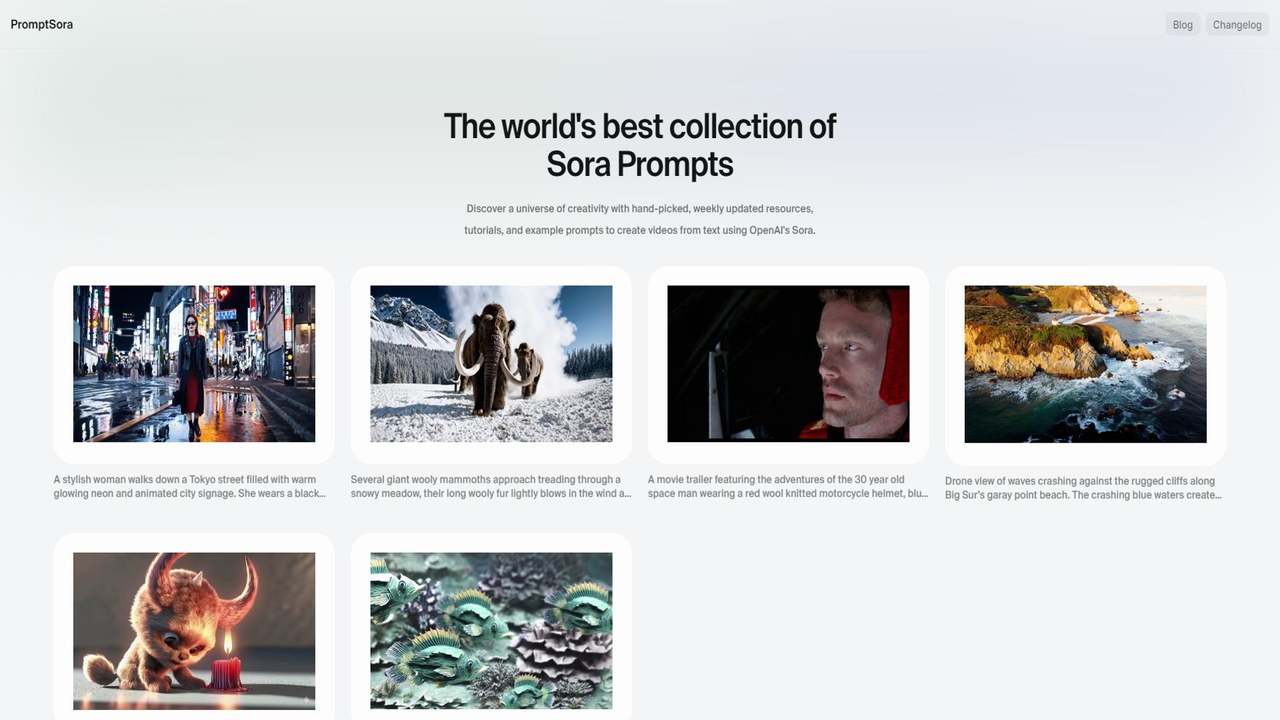This screenshot has width=1280, height=720.
Task: Open the Tokyo street woman video thumbnail
Action: point(194,364)
